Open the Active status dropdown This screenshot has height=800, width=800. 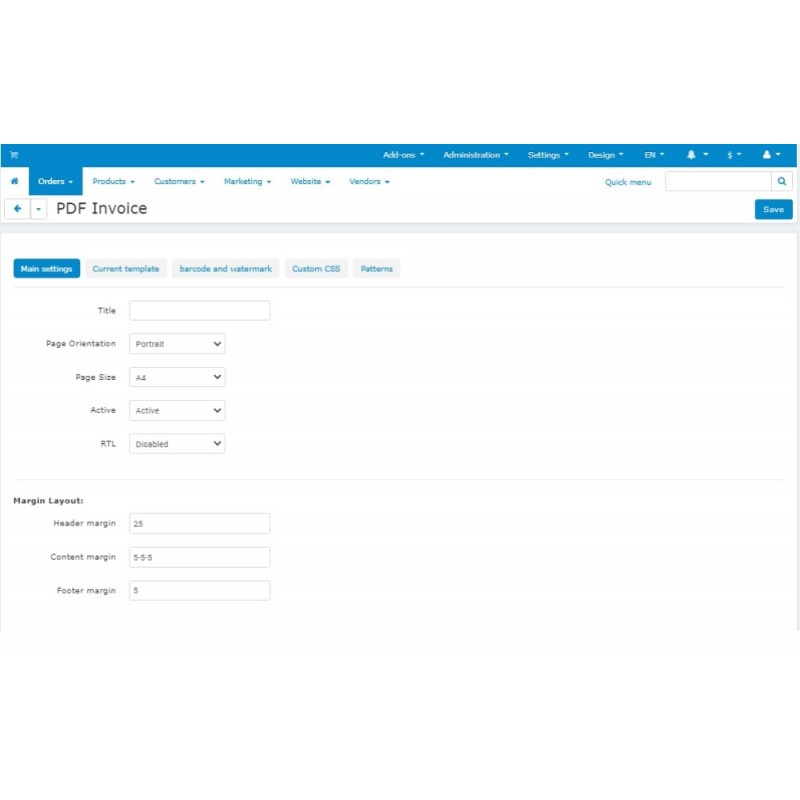point(176,410)
